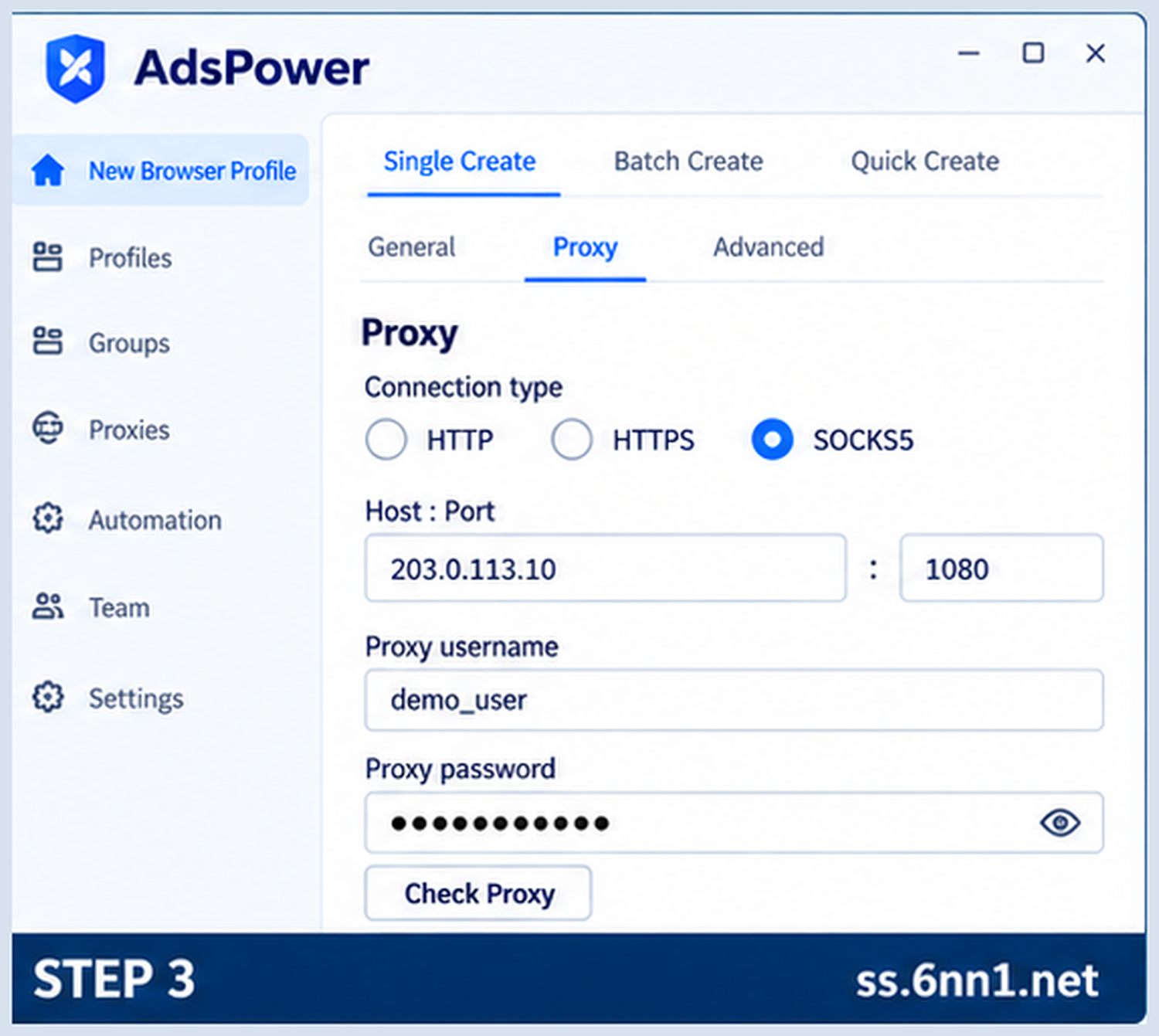Open Groups in the sidebar
Image resolution: width=1159 pixels, height=1036 pixels.
(x=129, y=342)
